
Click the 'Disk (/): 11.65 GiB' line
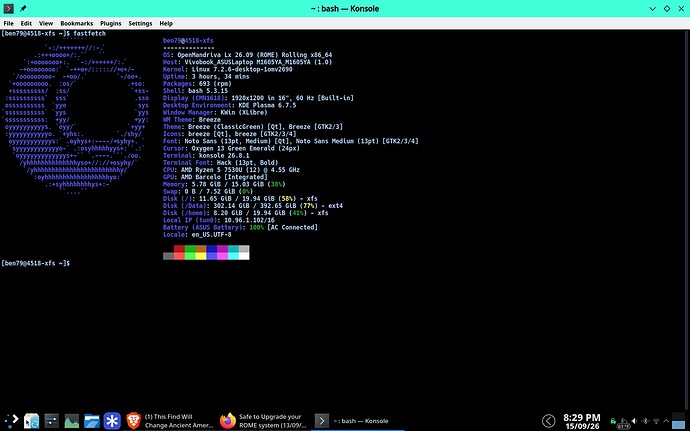pos(240,199)
